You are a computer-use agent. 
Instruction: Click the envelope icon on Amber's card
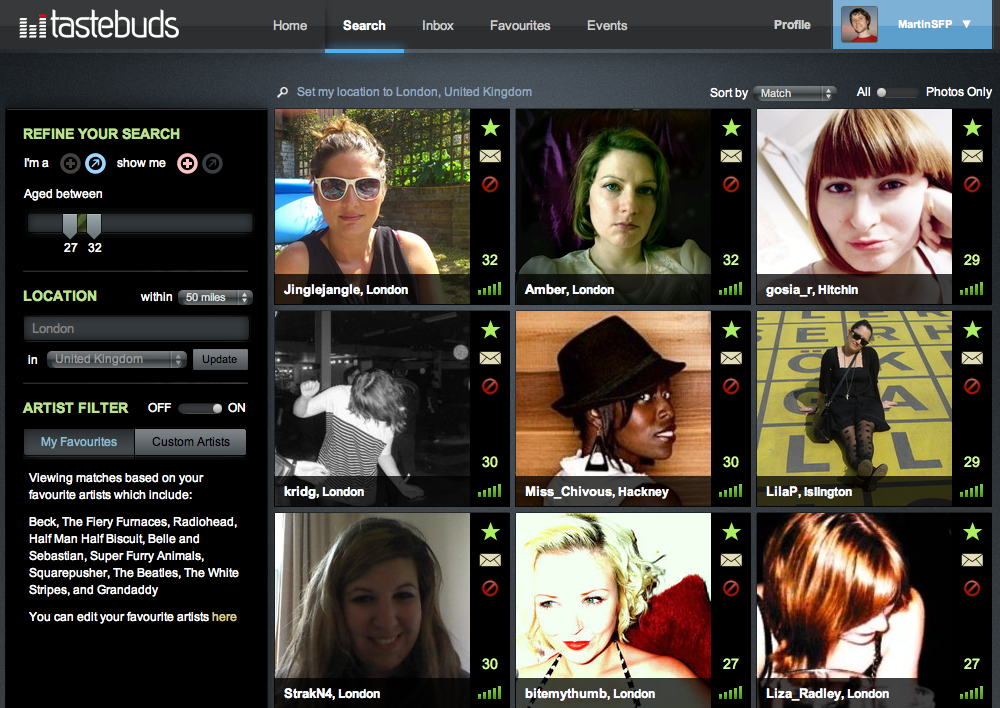(732, 156)
